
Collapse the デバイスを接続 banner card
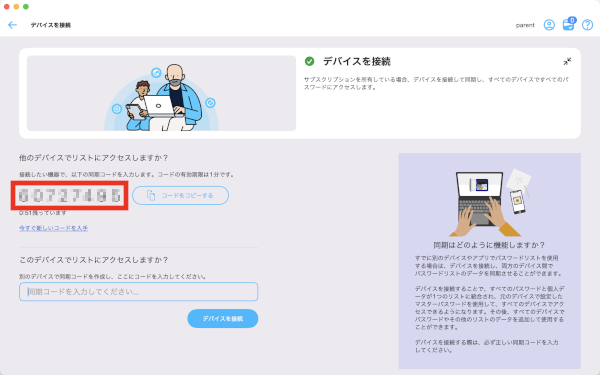(567, 61)
